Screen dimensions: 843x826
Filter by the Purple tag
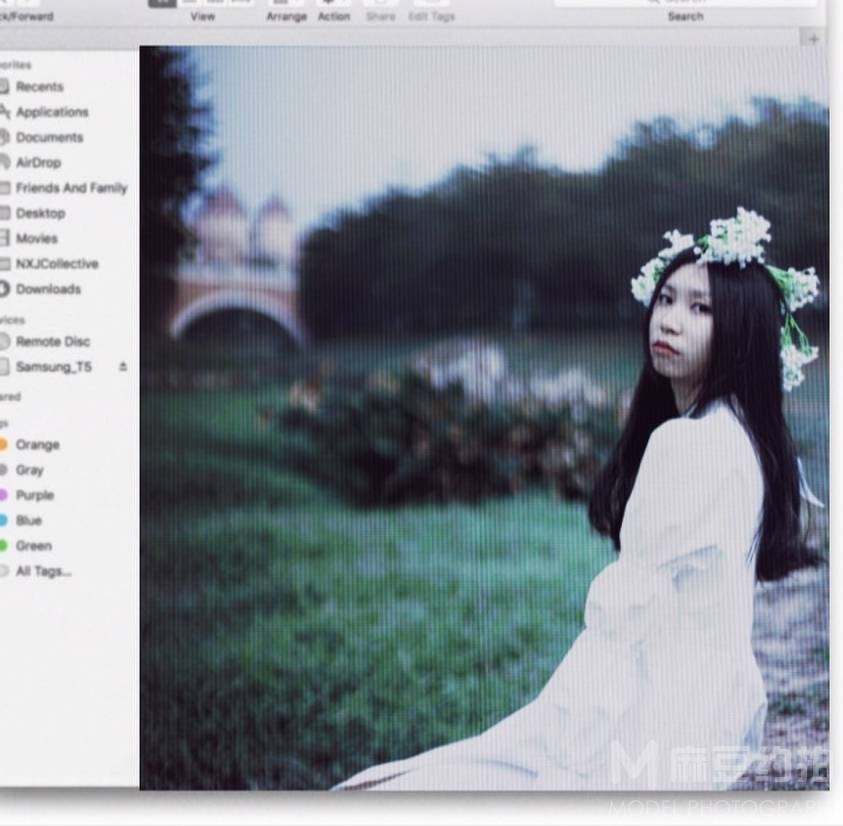tap(34, 495)
